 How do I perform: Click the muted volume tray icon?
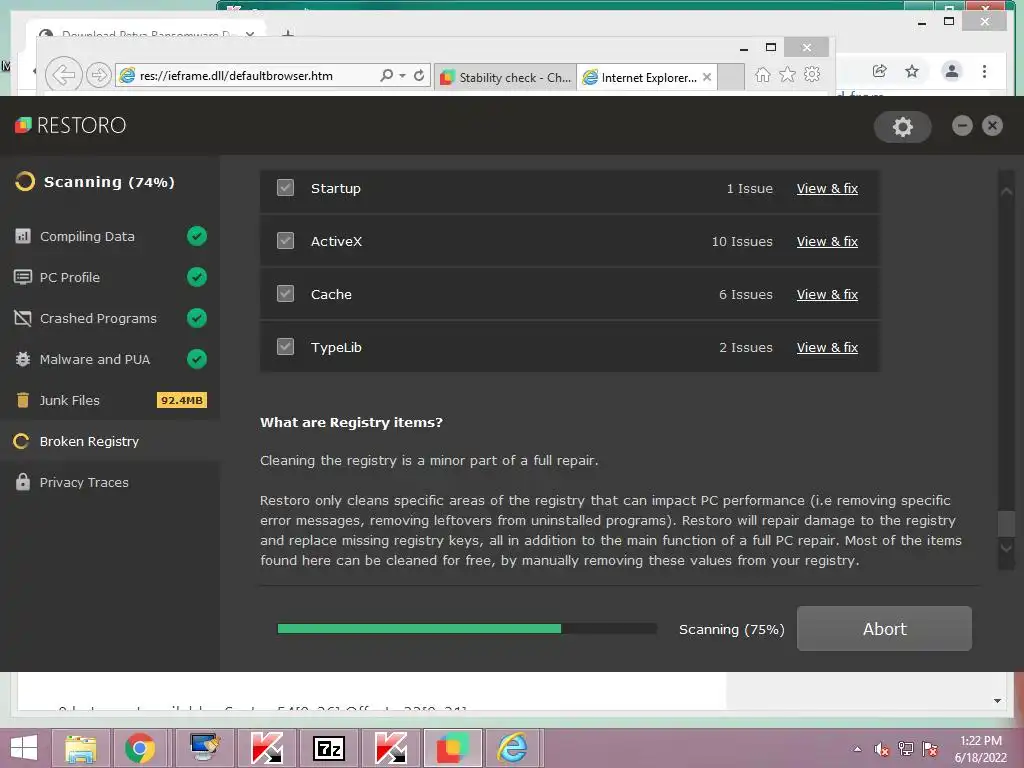tap(882, 749)
